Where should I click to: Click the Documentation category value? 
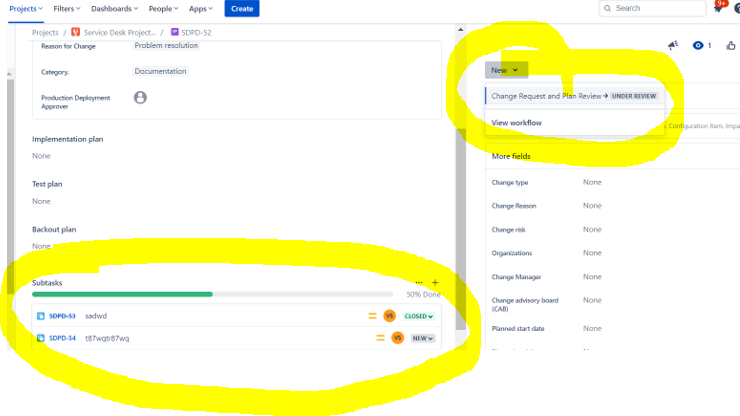[160, 71]
